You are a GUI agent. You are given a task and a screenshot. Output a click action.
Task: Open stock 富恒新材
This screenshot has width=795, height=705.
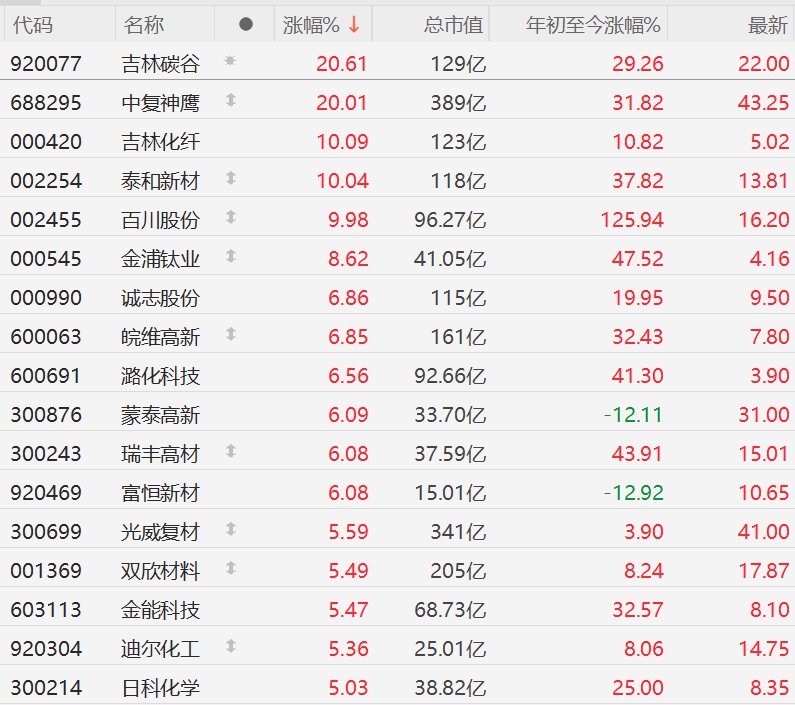point(160,494)
